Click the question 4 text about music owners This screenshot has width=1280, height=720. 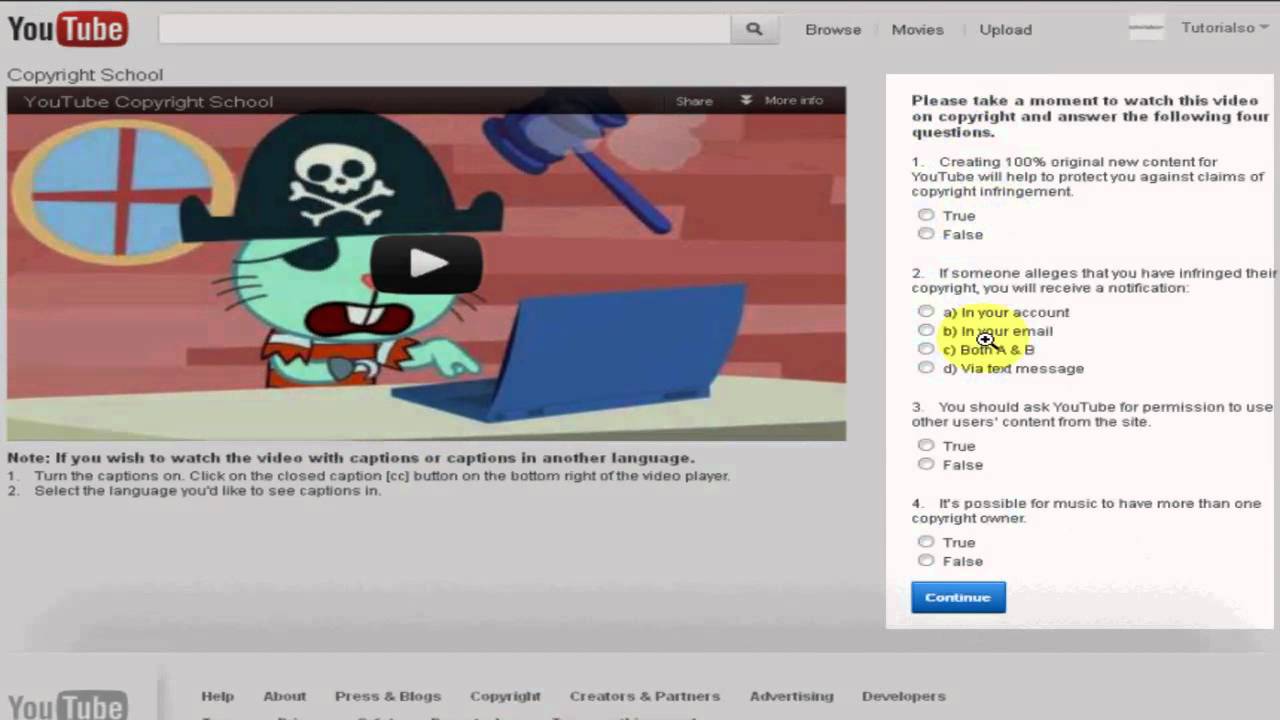click(x=1086, y=510)
